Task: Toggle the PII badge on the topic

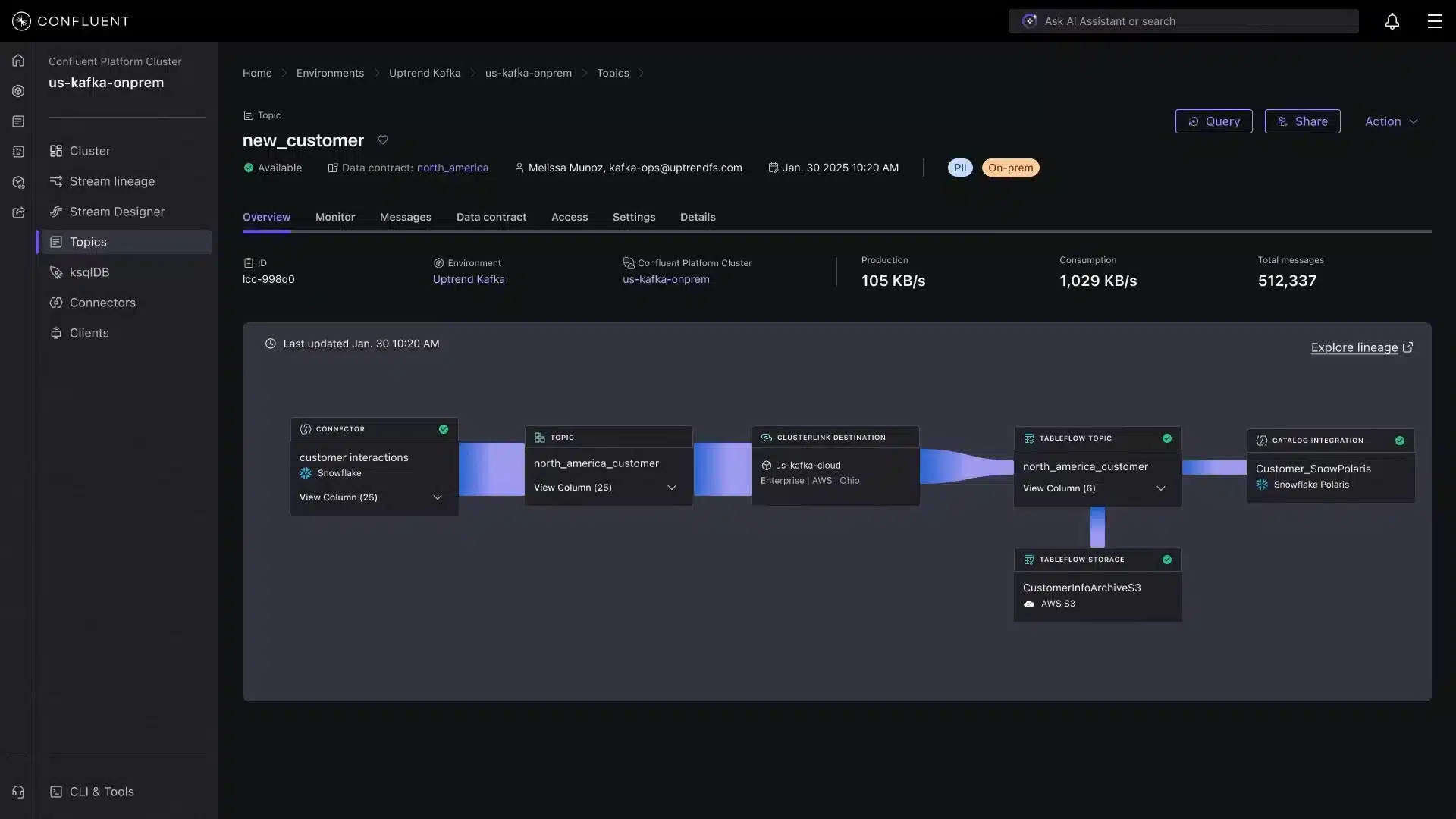Action: pos(960,167)
